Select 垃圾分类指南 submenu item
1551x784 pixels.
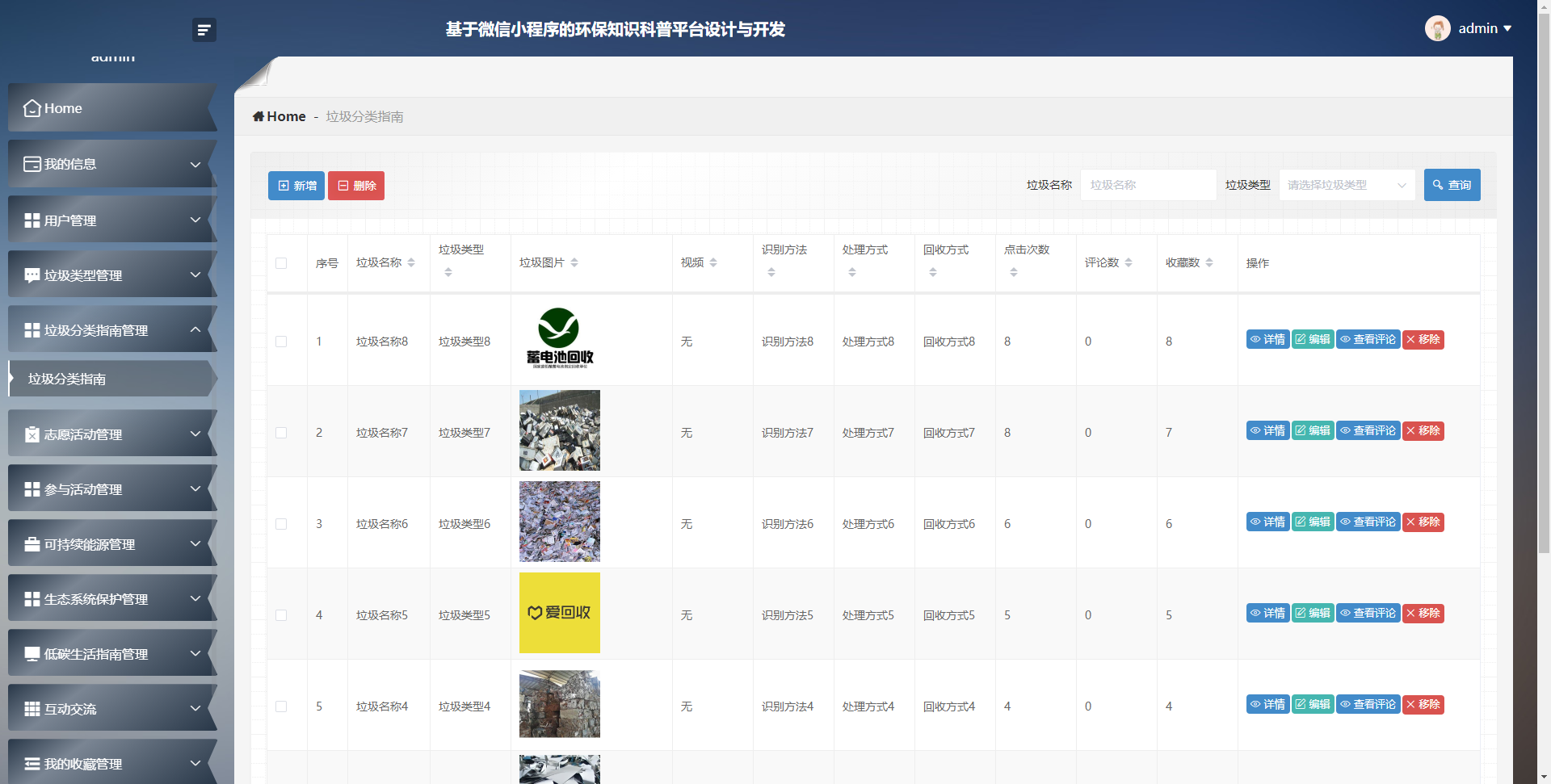tap(111, 379)
